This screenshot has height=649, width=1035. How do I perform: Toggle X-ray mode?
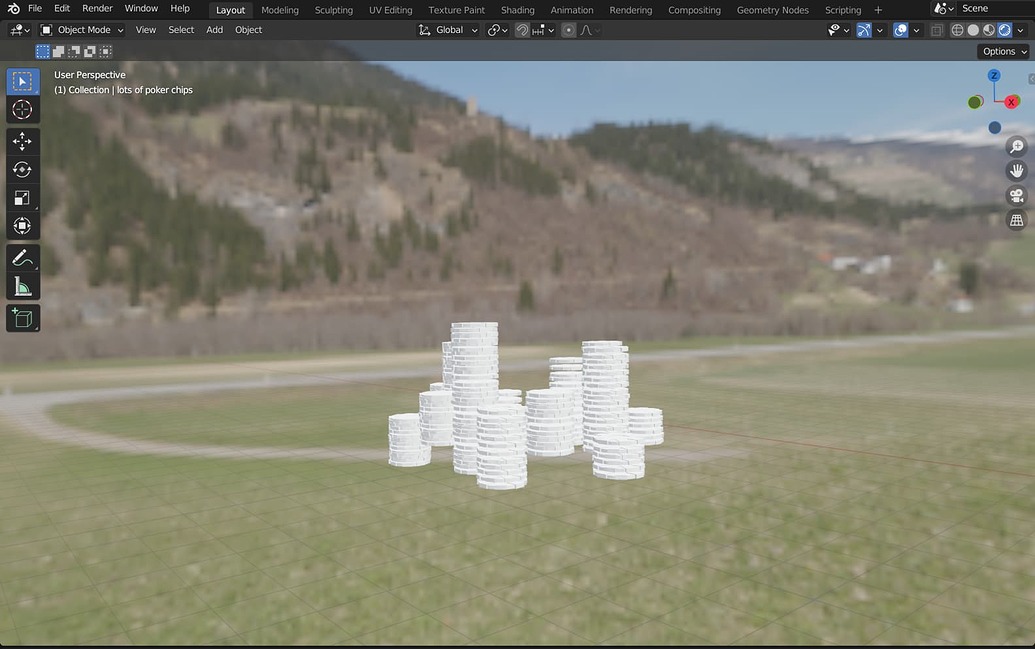(x=937, y=30)
